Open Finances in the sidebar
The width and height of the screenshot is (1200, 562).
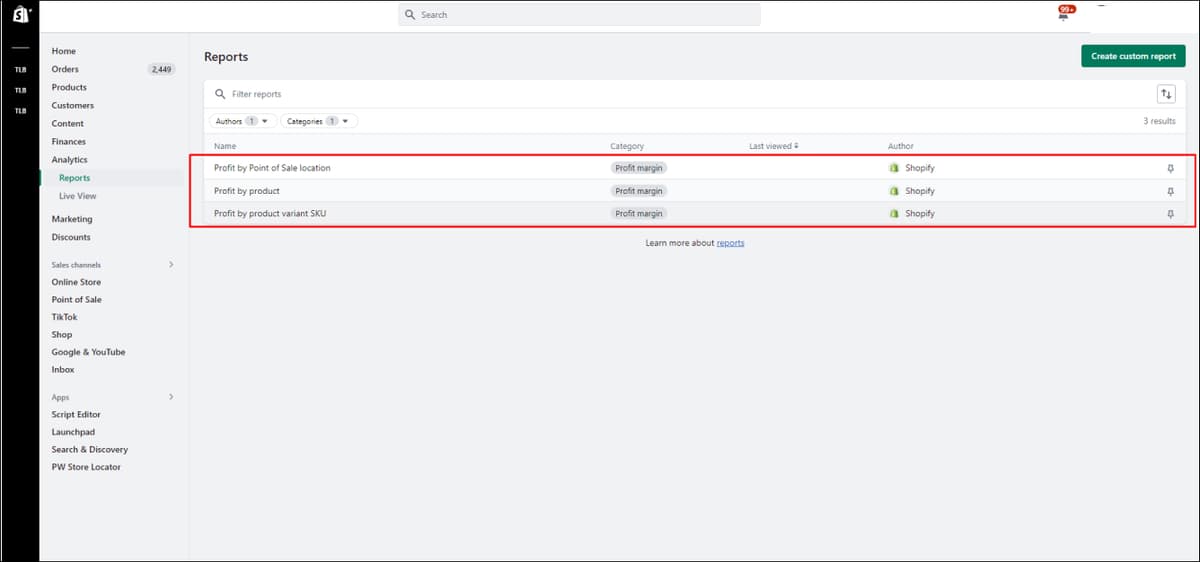click(x=69, y=141)
